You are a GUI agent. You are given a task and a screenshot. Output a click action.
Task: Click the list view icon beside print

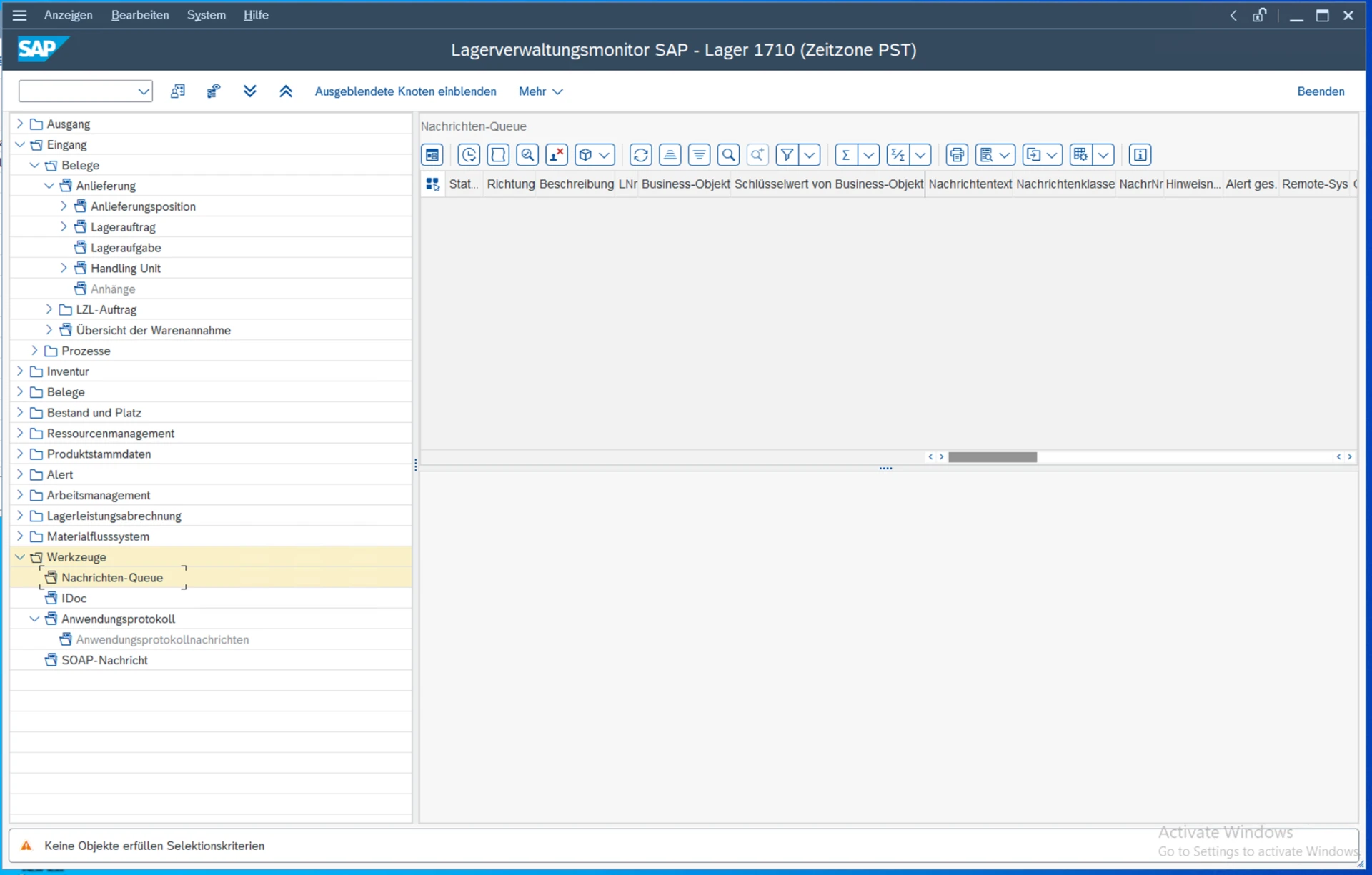point(987,155)
